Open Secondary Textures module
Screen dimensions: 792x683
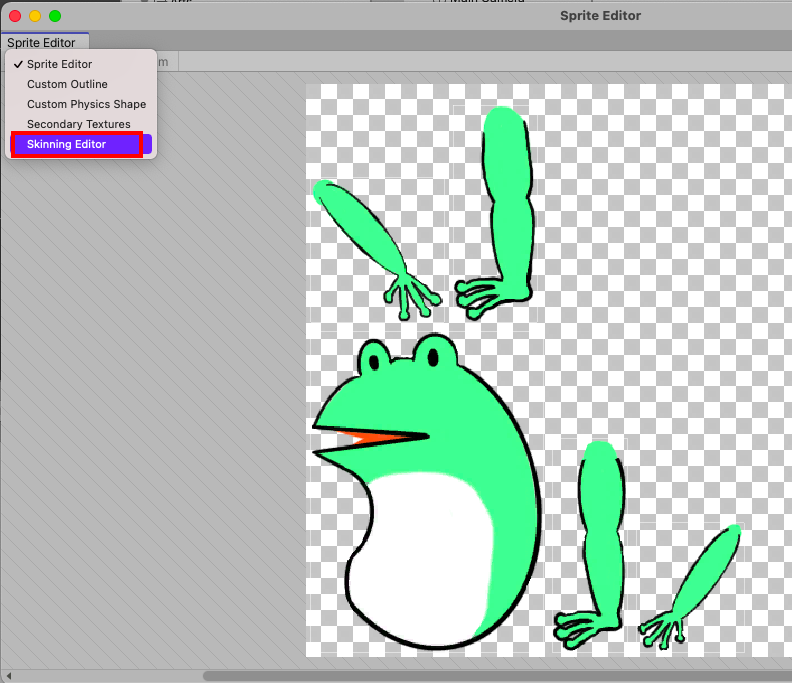[81, 124]
